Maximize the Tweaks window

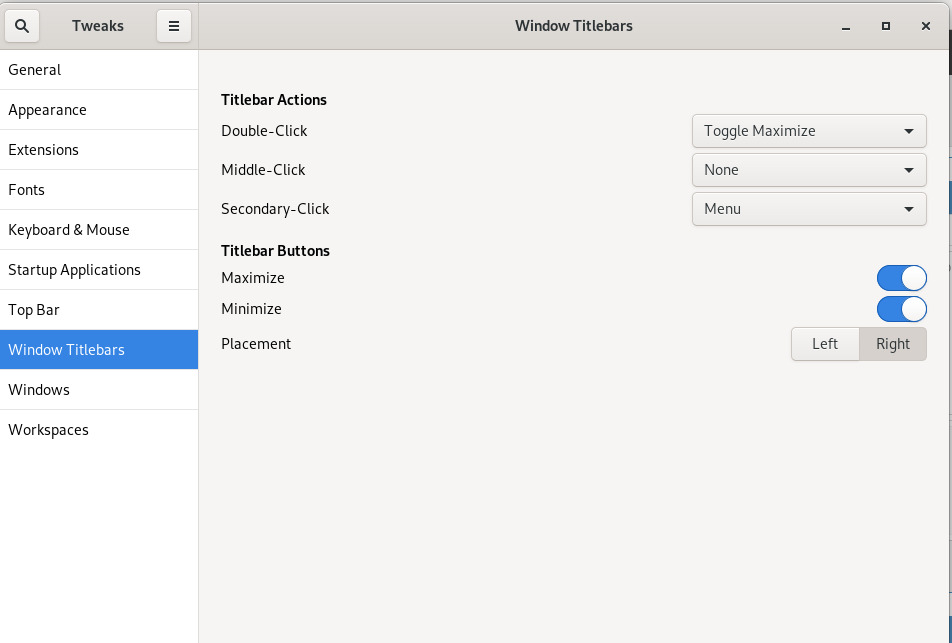pos(886,26)
